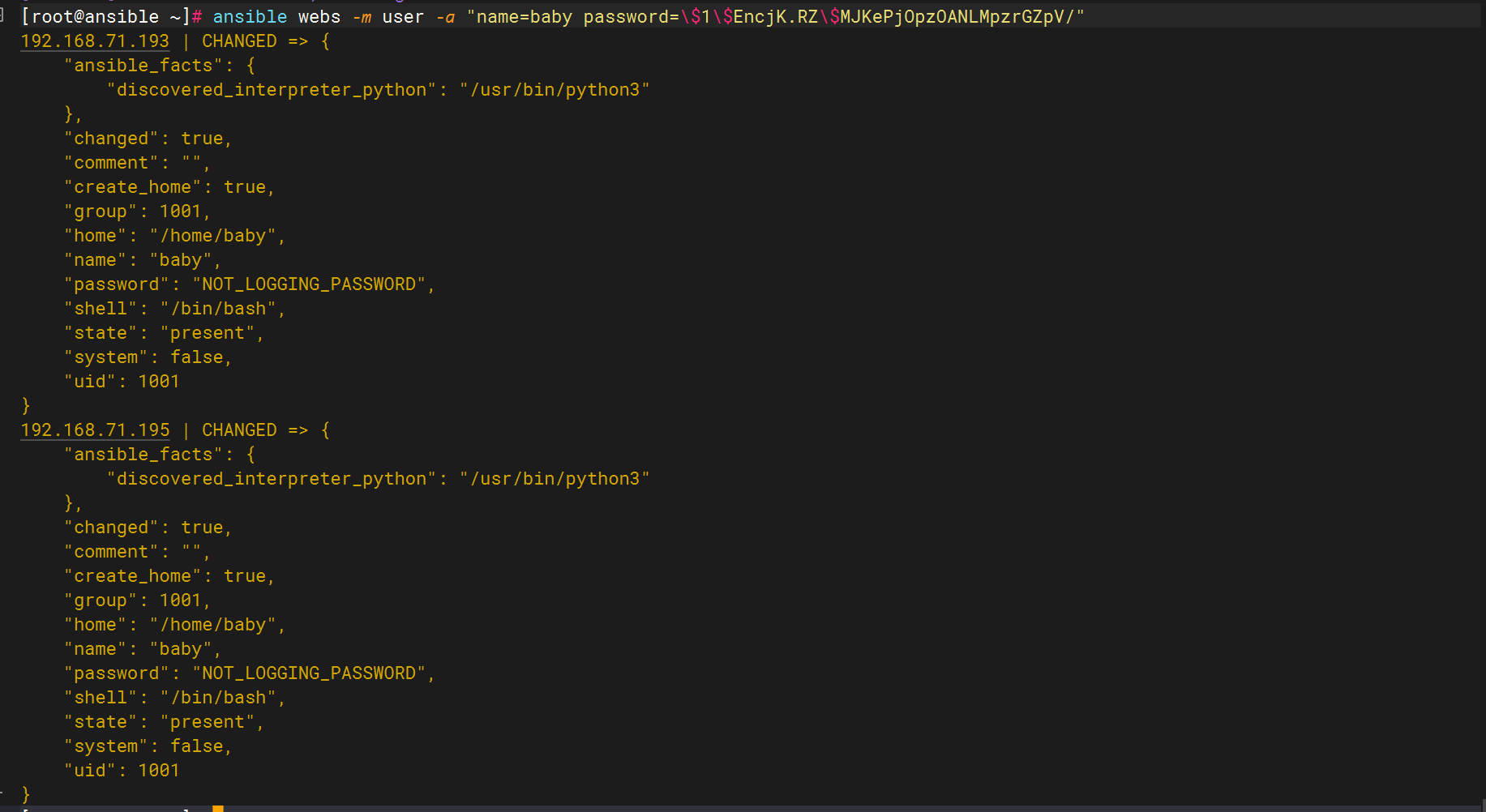Image resolution: width=1486 pixels, height=812 pixels.
Task: Click first host's "comment": "" line
Action: click(x=137, y=163)
